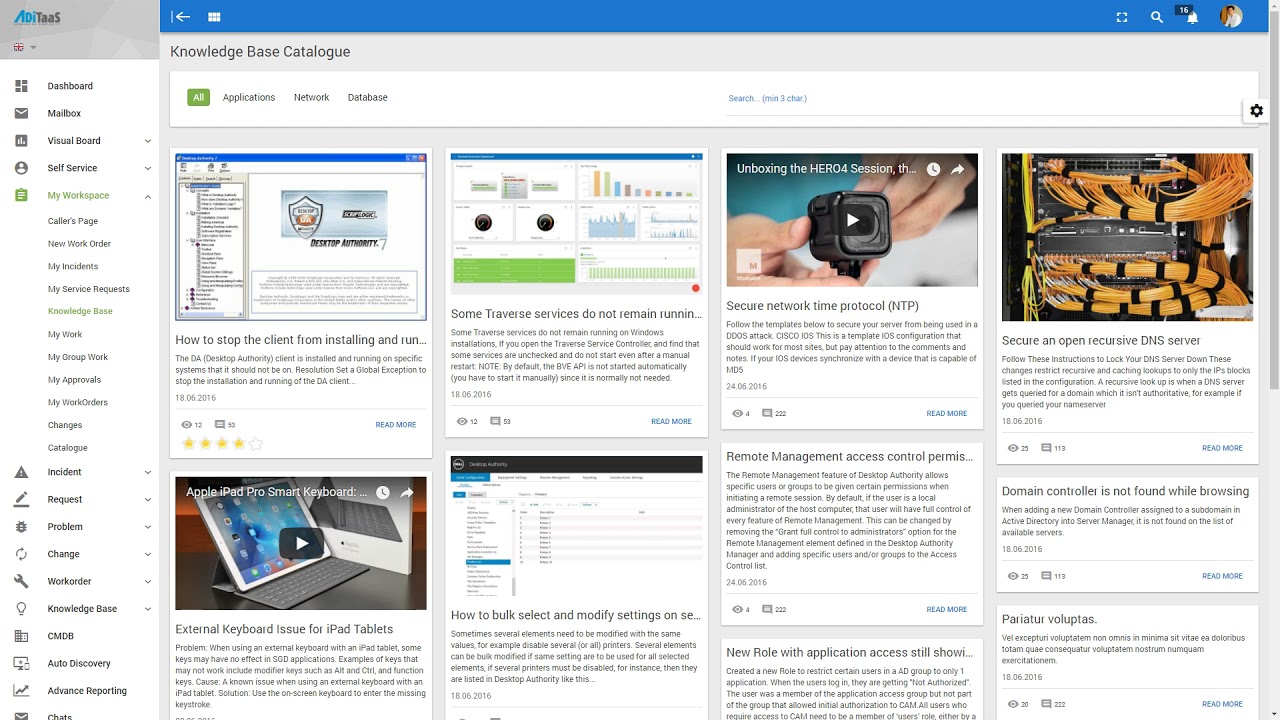Click Knowledge Base lightbulb icon
1280x720 pixels.
coord(21,609)
